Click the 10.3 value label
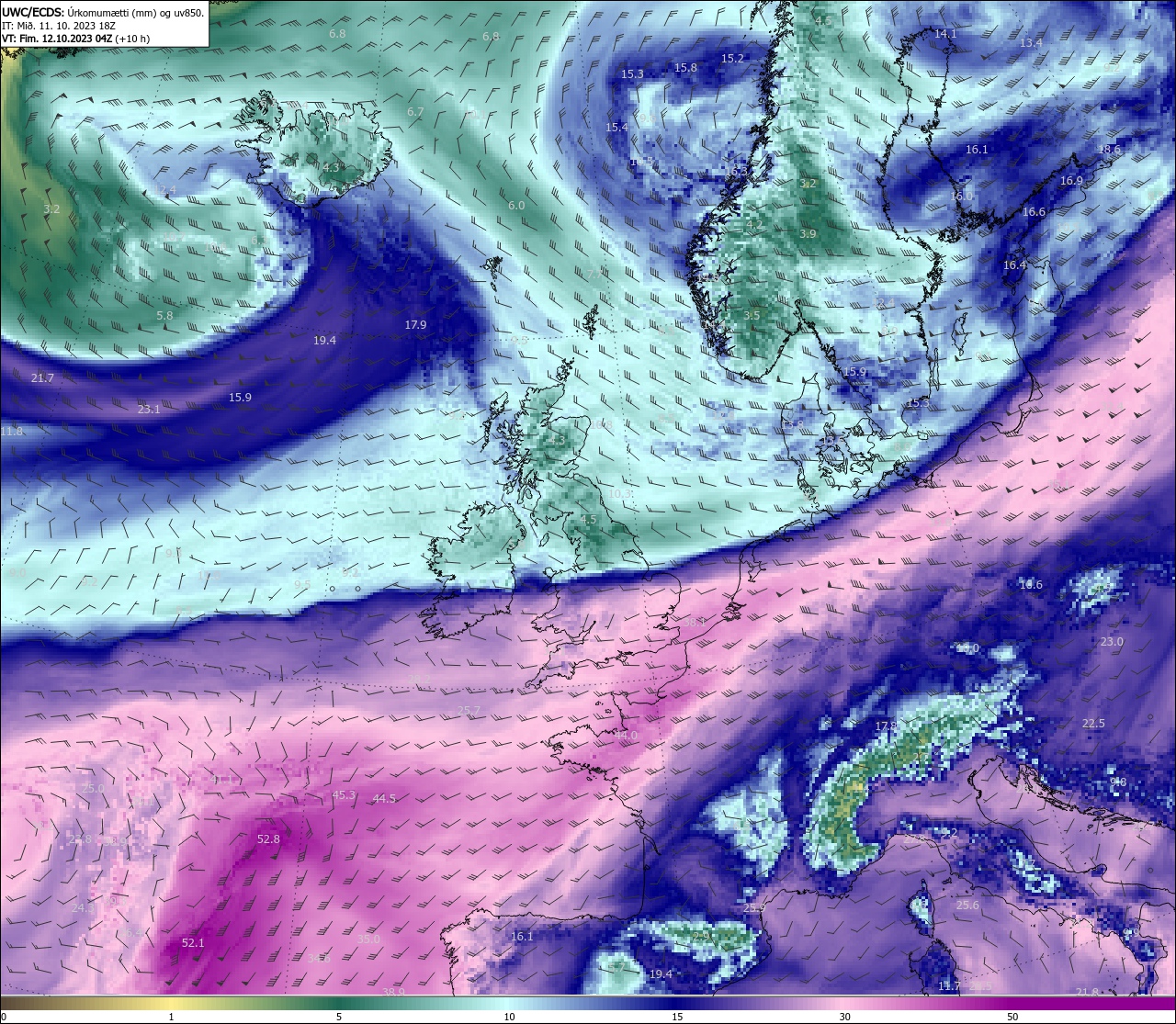The image size is (1176, 1024). [x=619, y=493]
